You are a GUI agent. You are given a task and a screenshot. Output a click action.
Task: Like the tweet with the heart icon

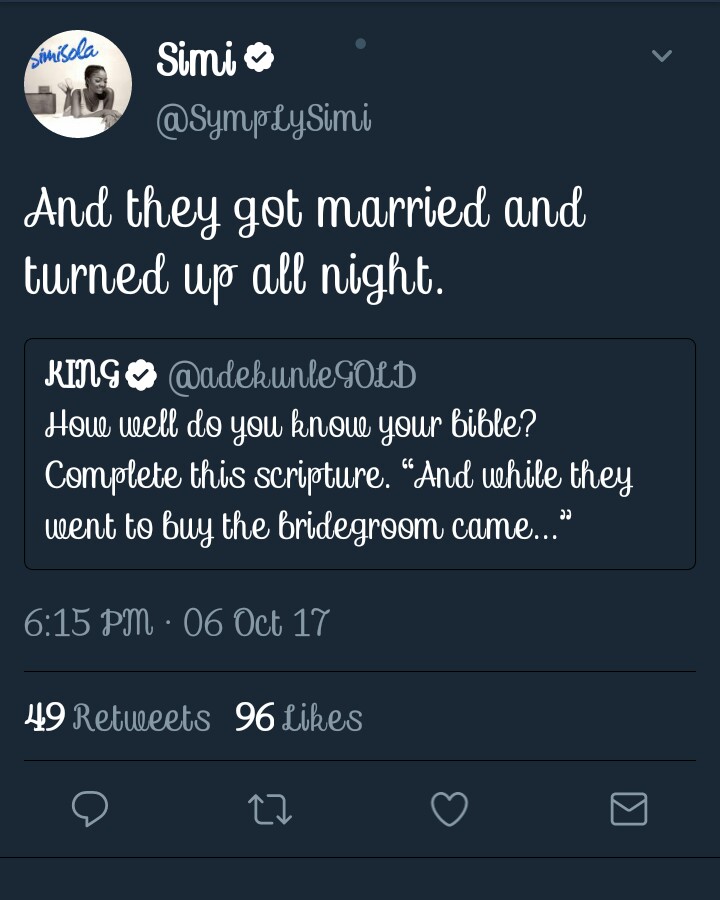coord(449,808)
